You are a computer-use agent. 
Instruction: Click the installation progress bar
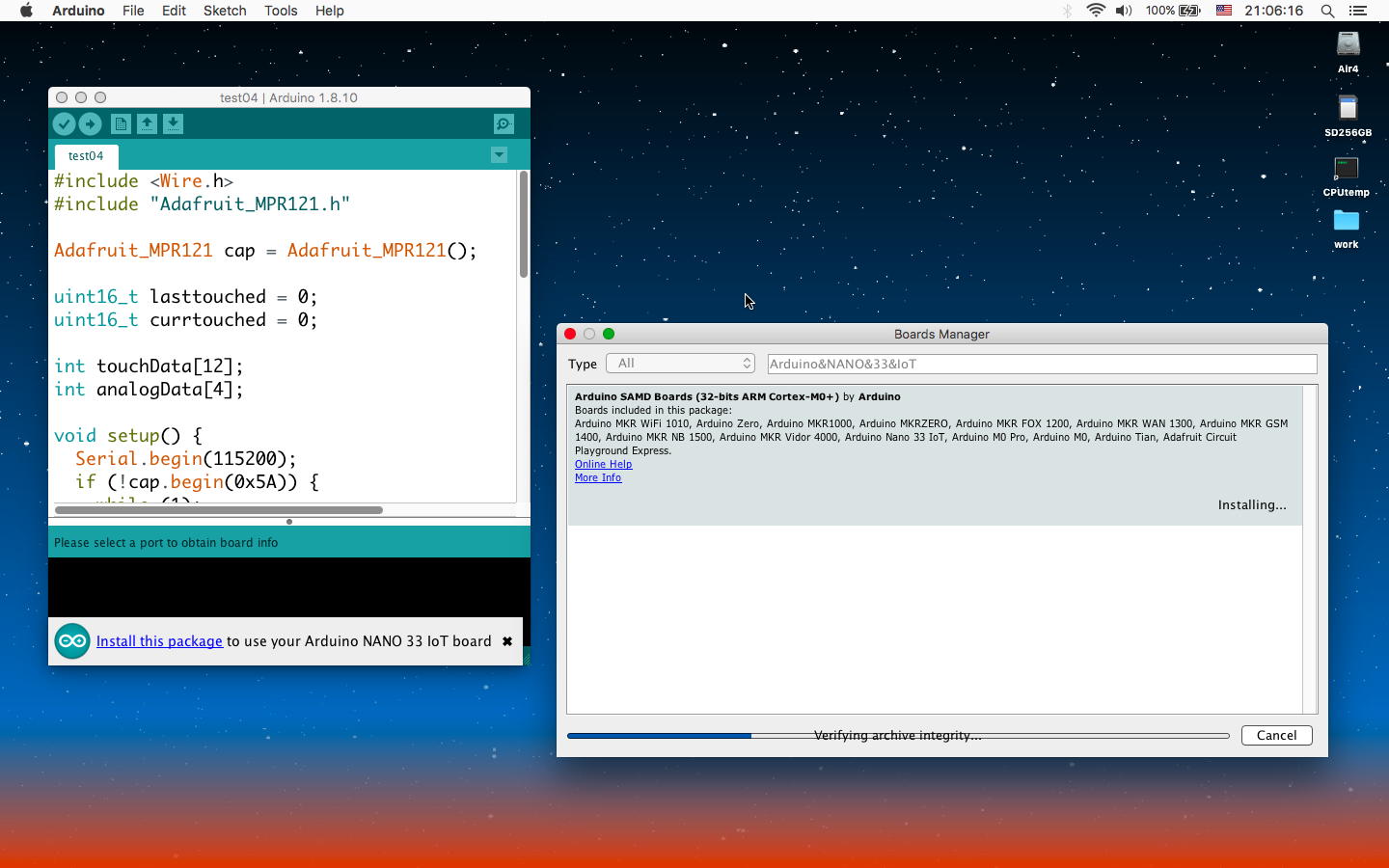pos(897,736)
